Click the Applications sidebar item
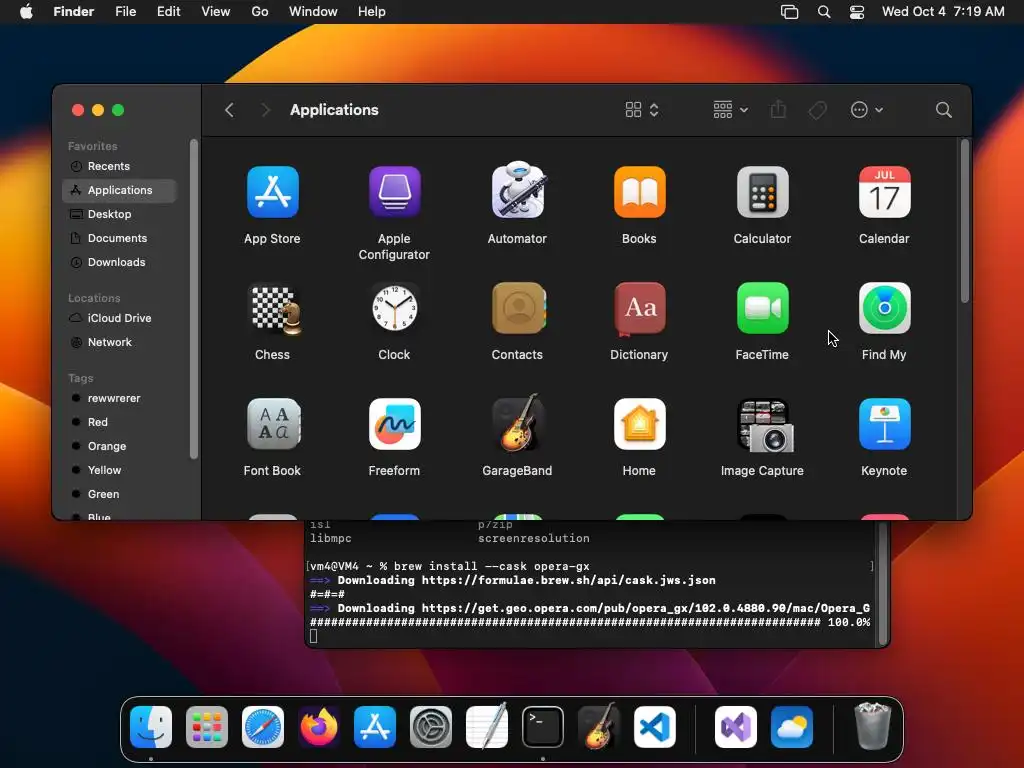Screen dimensions: 1024x768 120,190
